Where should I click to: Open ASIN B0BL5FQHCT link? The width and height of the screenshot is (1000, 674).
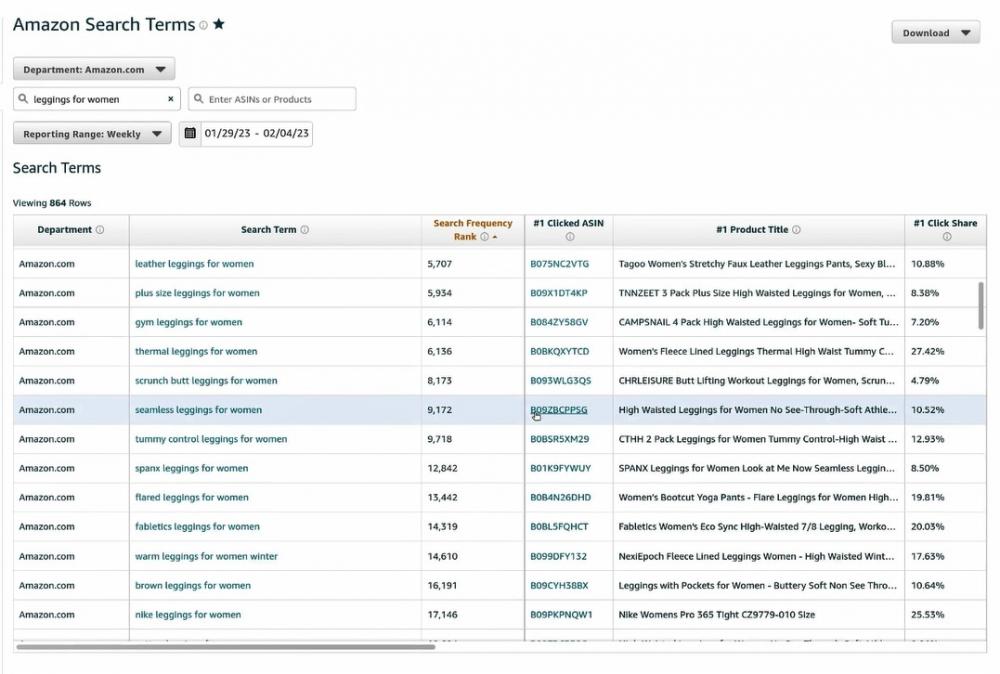click(559, 527)
